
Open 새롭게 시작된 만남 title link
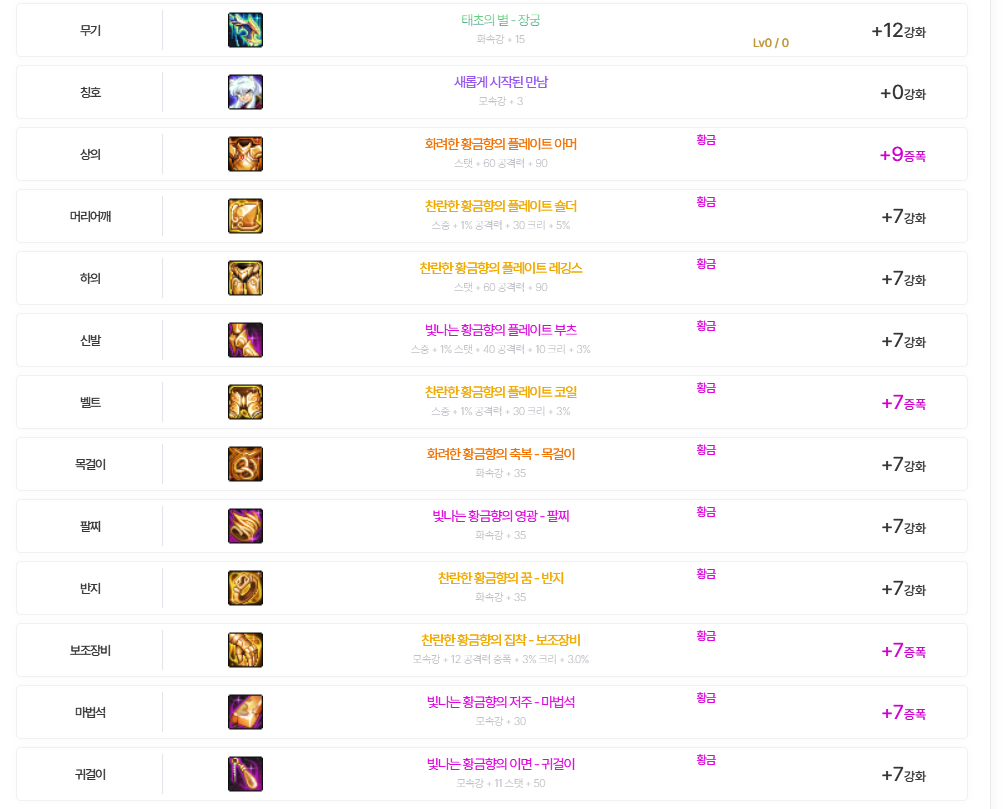pos(501,82)
